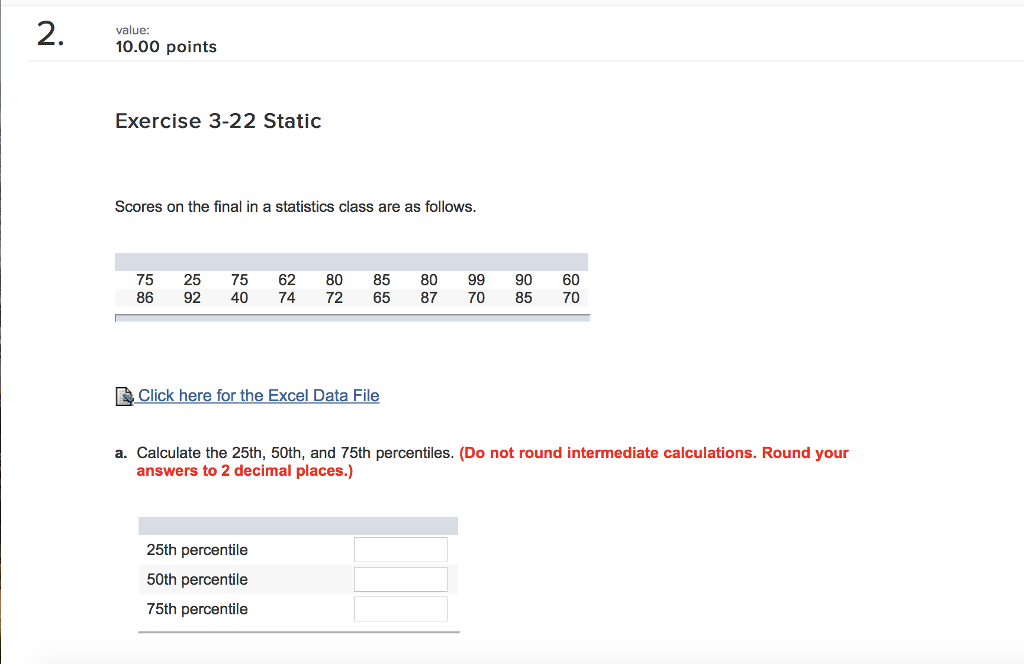Click the score value 99 in the table
Screen dimensions: 1024x664
tap(476, 280)
